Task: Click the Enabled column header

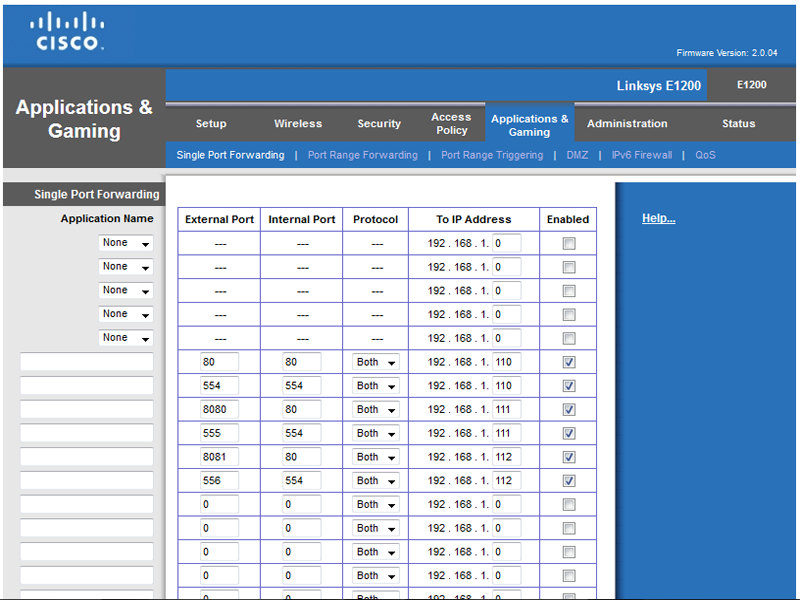Action: click(x=568, y=219)
